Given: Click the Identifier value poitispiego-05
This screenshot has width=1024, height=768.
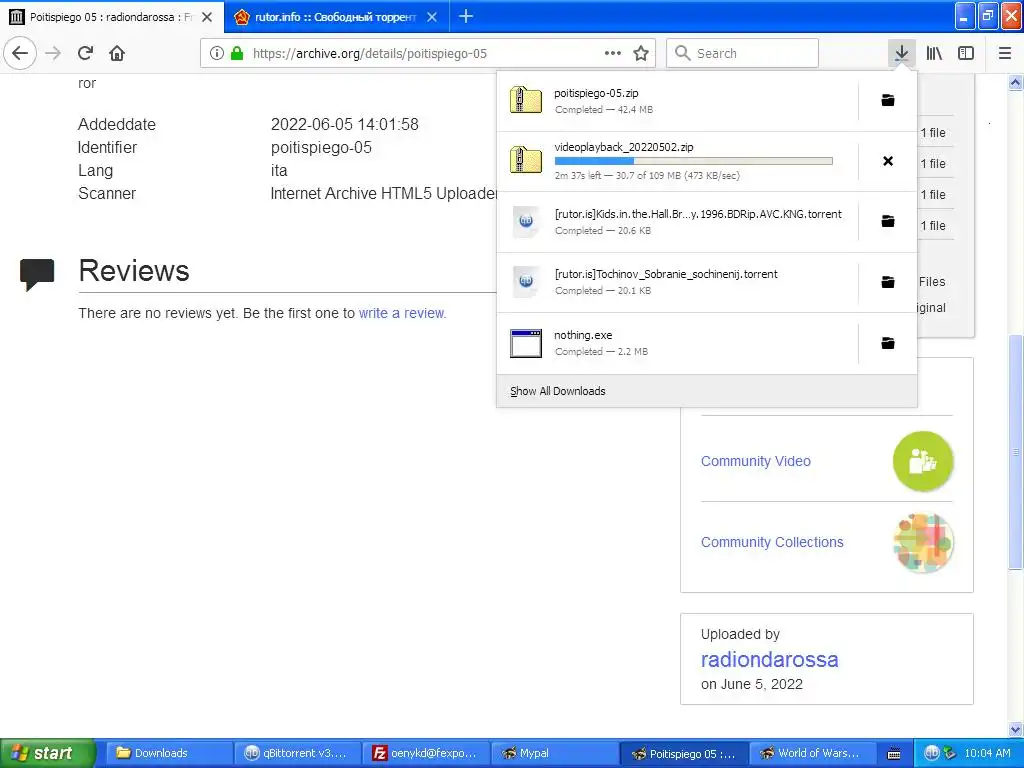Looking at the screenshot, I should [321, 148].
